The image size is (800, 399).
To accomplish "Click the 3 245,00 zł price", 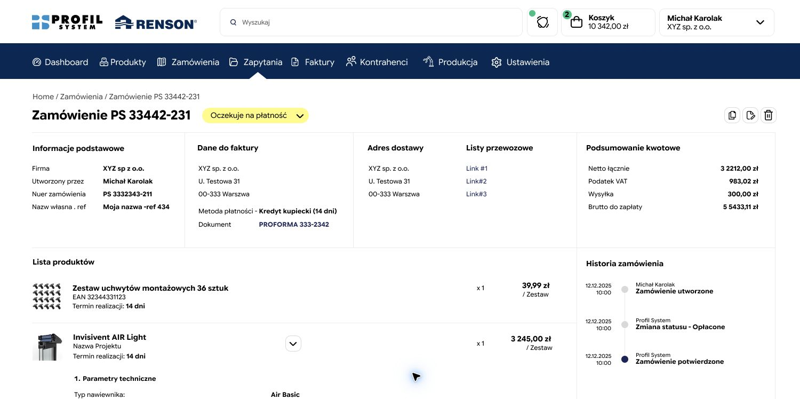I will coord(531,339).
